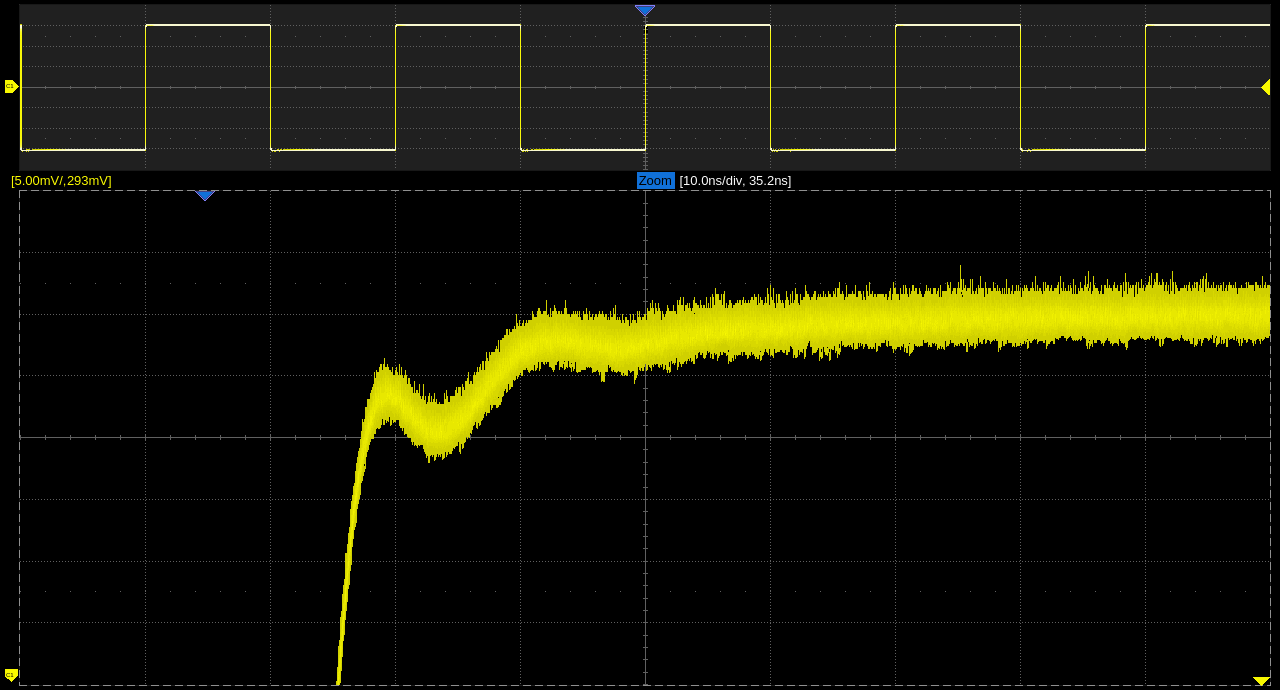Viewport: 1280px width, 690px height.
Task: Click the blue trigger marker in zoom window
Action: (x=205, y=195)
